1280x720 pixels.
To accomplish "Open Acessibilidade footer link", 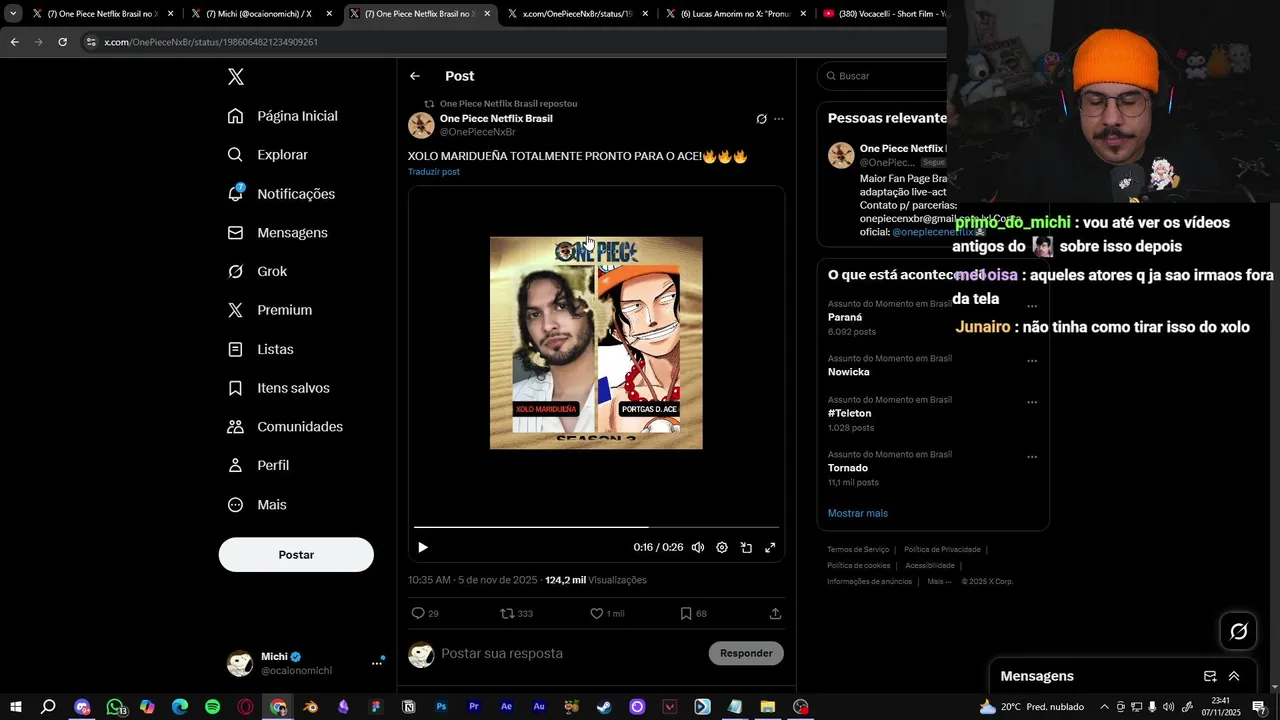I will pos(930,566).
